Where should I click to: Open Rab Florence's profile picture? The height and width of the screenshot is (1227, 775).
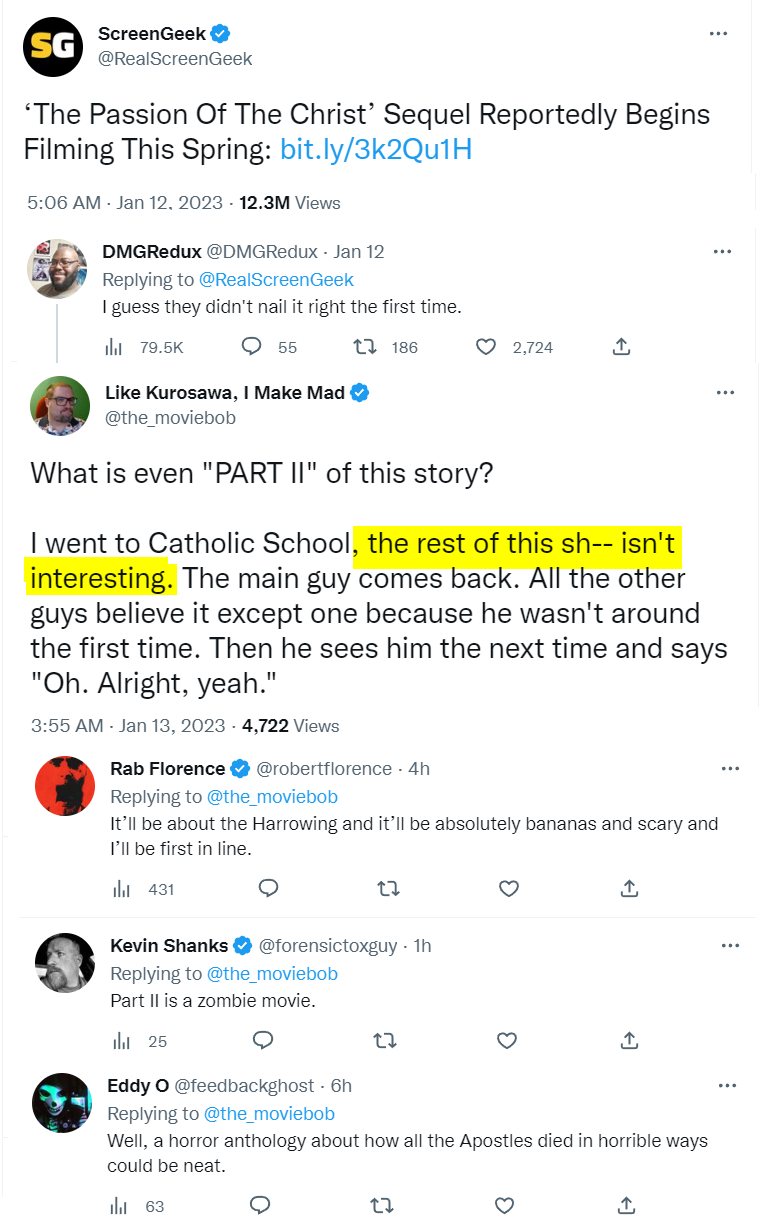[65, 786]
